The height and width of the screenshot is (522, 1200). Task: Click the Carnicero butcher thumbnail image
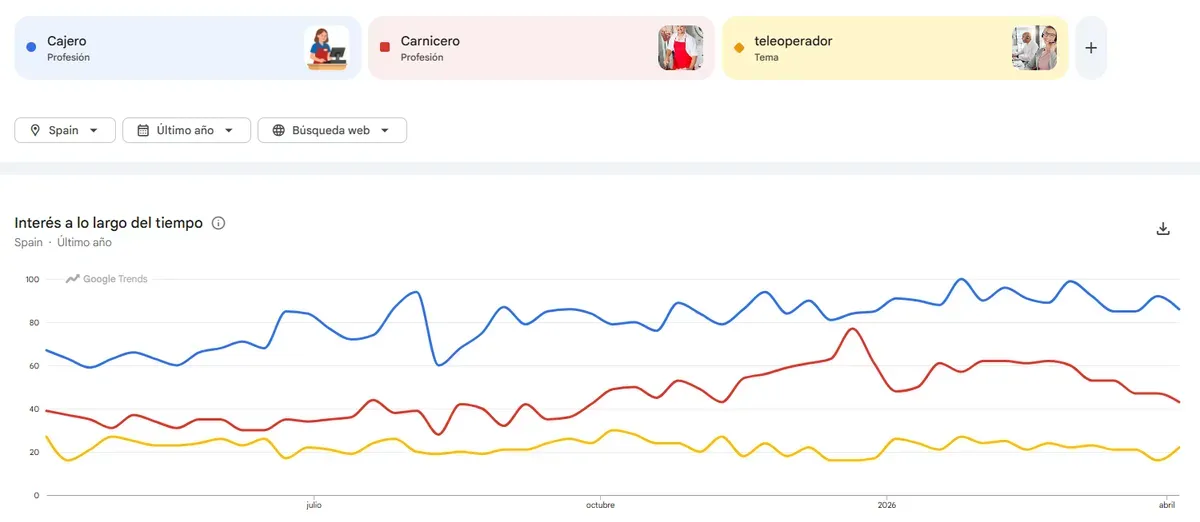tap(680, 48)
